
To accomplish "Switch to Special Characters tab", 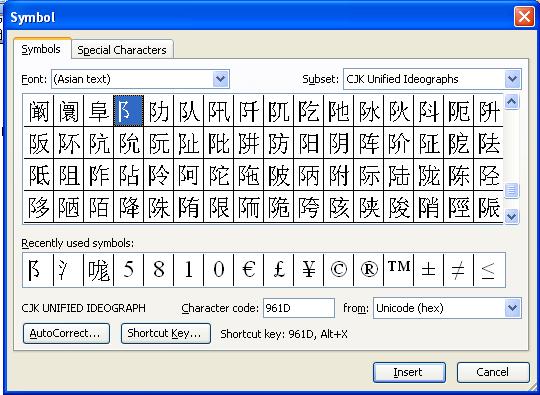I will tap(122, 50).
